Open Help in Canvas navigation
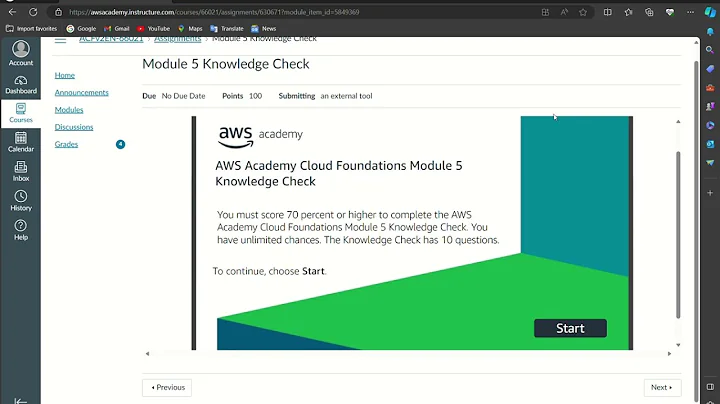The image size is (720, 404). [x=21, y=230]
